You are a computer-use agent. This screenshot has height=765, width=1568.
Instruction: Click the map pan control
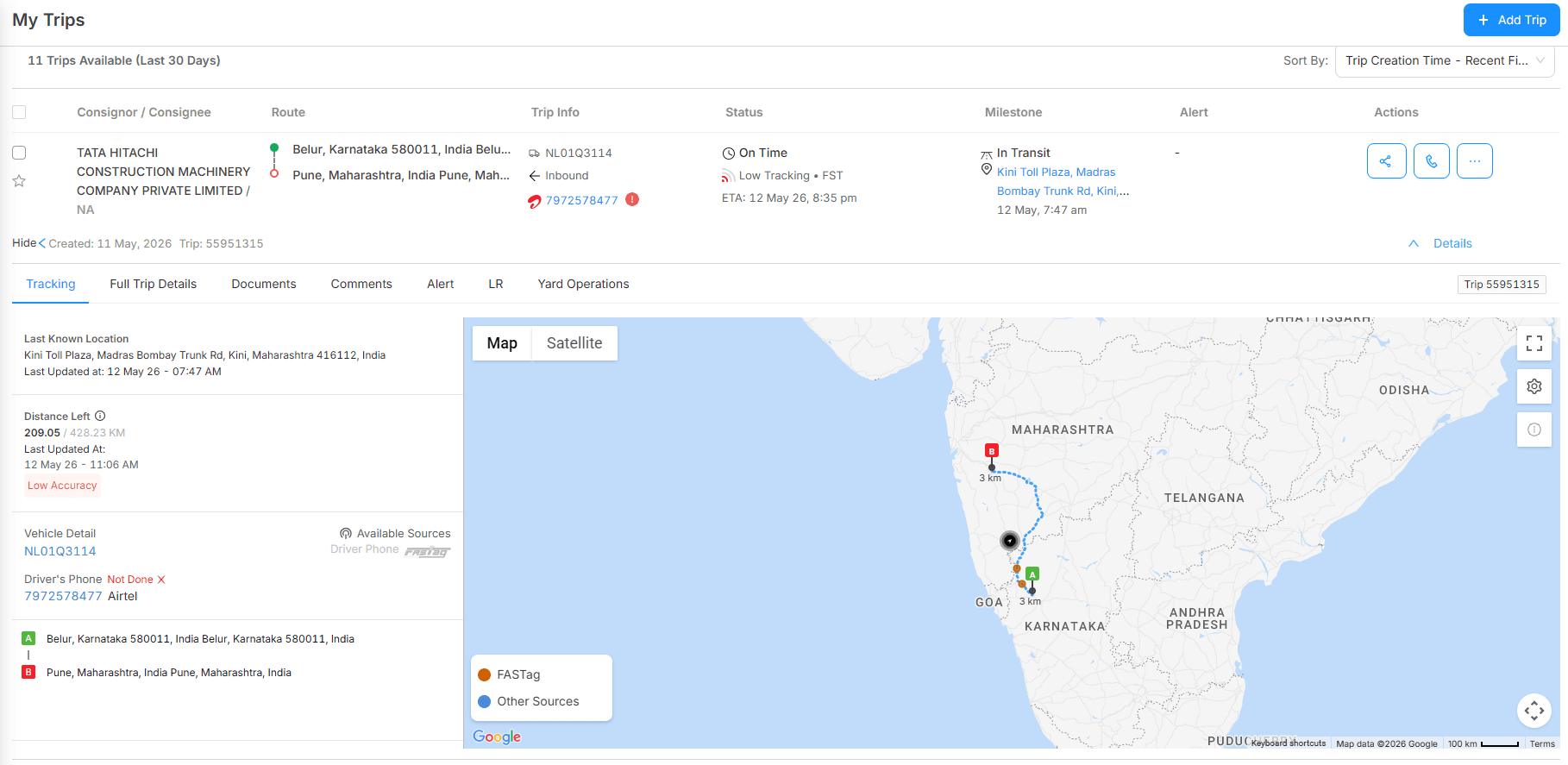(1534, 711)
